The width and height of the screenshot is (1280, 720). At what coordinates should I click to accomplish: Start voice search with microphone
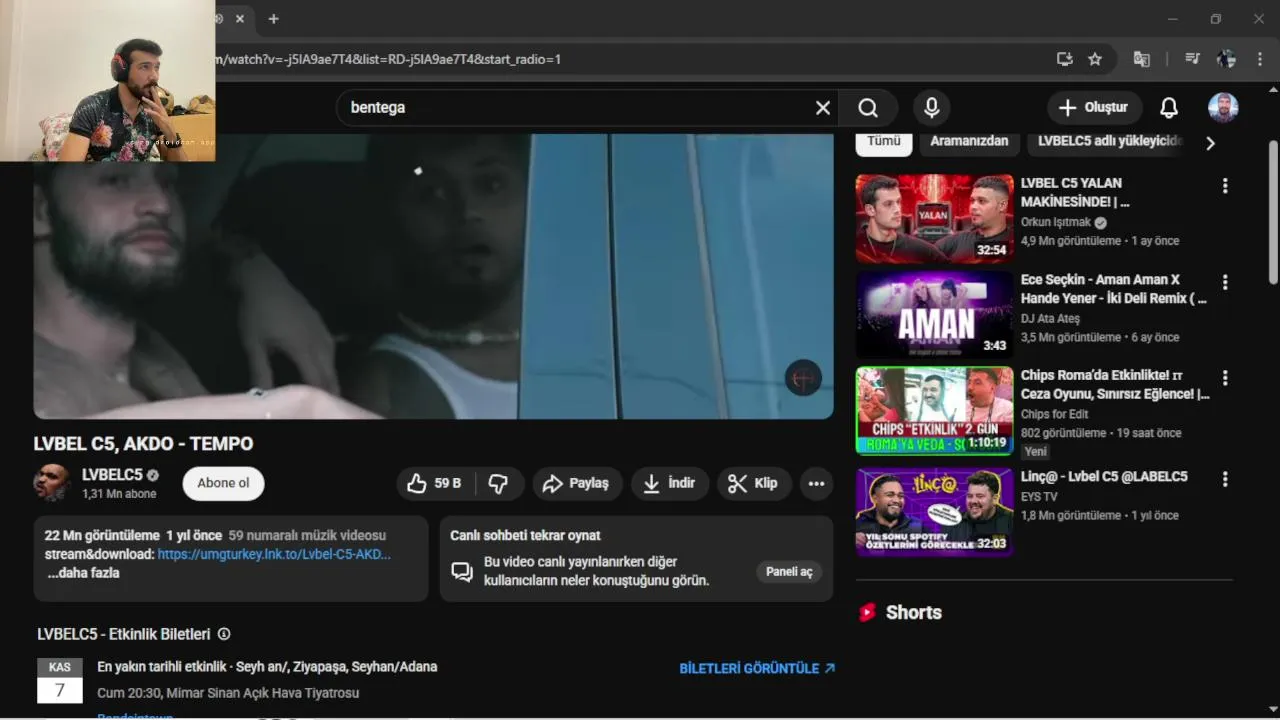[931, 107]
